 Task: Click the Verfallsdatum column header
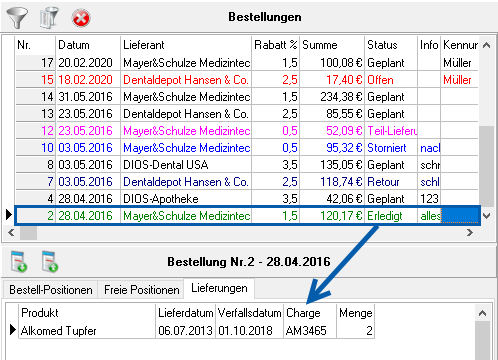point(250,313)
